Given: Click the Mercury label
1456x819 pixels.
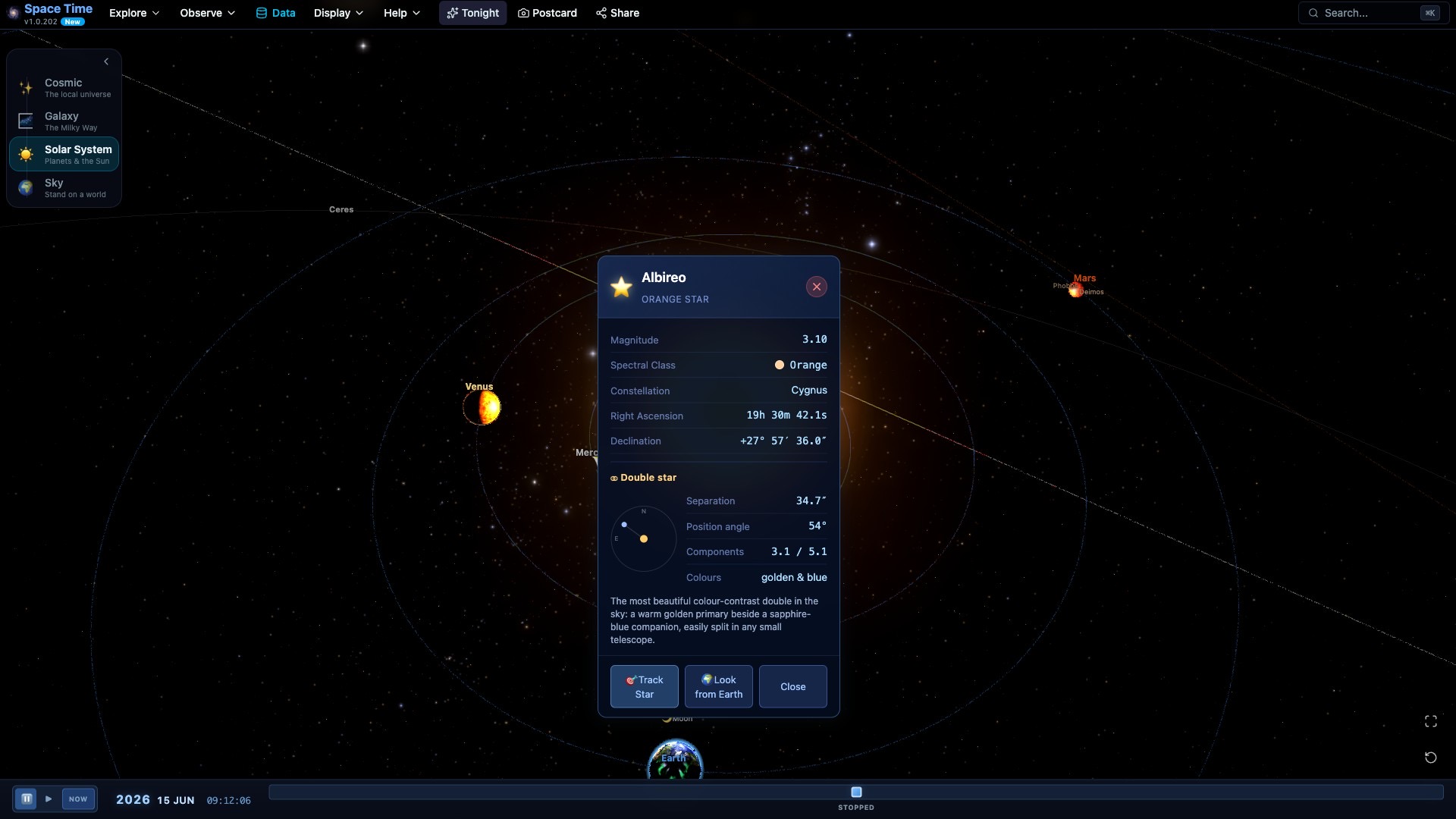Looking at the screenshot, I should point(586,453).
